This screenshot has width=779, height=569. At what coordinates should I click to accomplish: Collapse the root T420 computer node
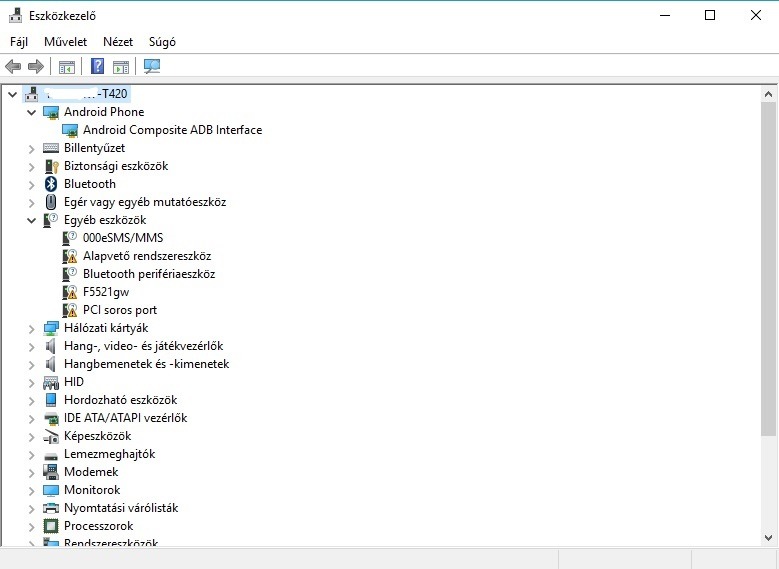pos(12,94)
